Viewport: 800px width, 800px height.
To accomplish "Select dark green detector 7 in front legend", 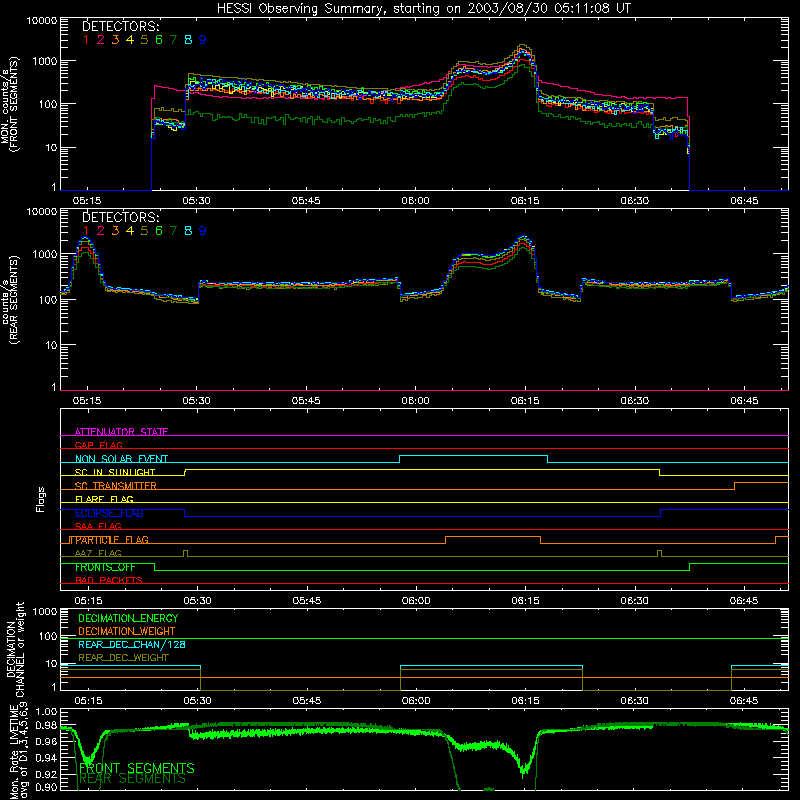I will coord(173,40).
